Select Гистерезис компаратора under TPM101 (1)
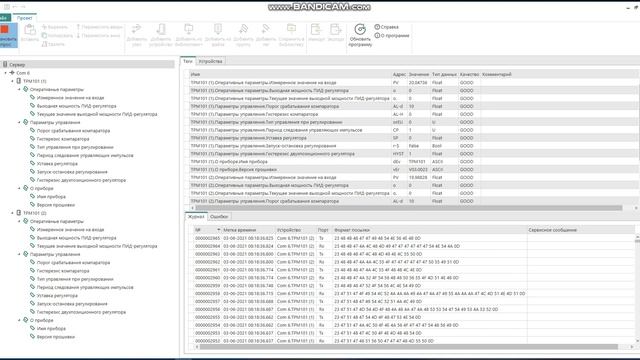The image size is (640, 360). pyautogui.click(x=63, y=139)
